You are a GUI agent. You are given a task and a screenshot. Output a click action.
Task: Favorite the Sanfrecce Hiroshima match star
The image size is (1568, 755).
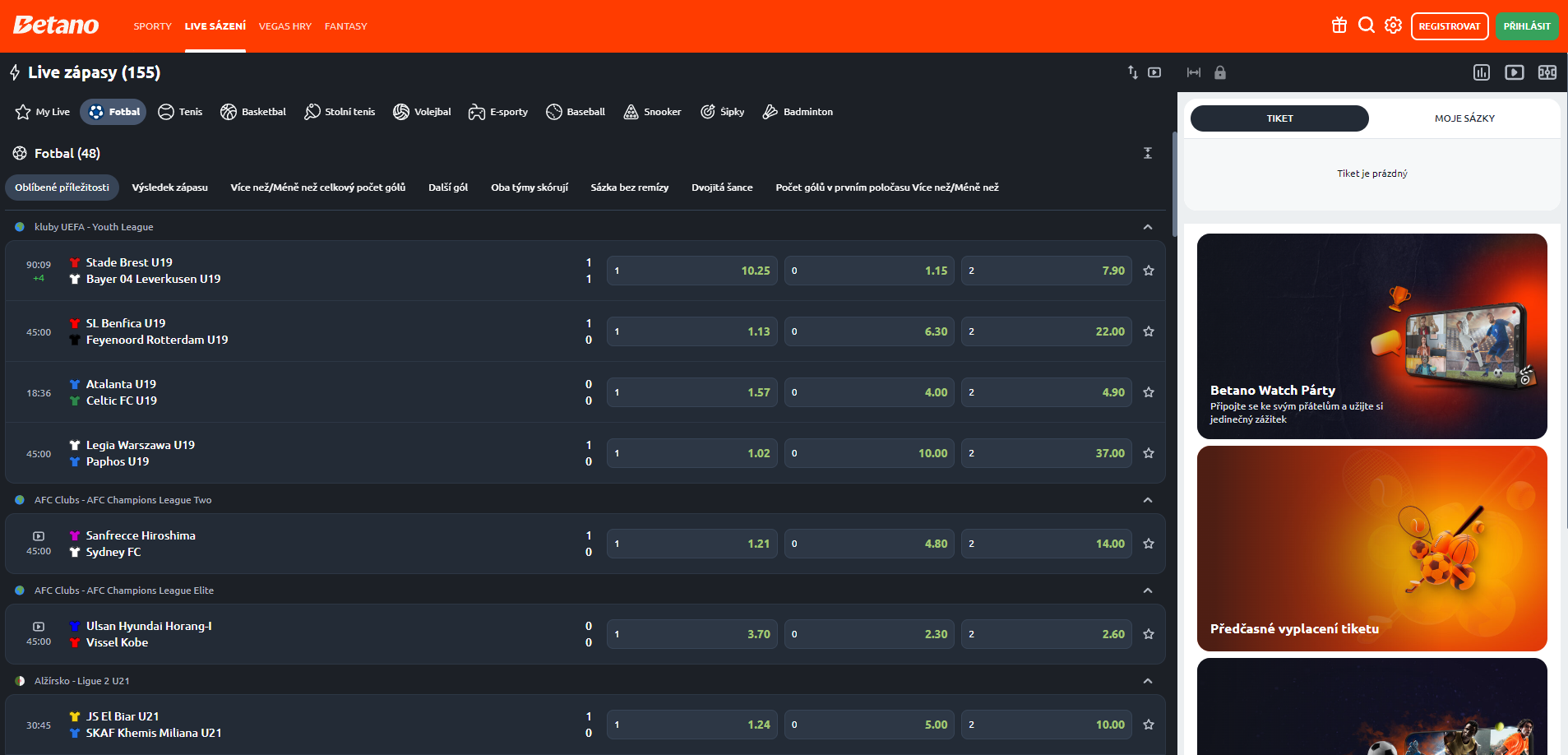pyautogui.click(x=1149, y=544)
